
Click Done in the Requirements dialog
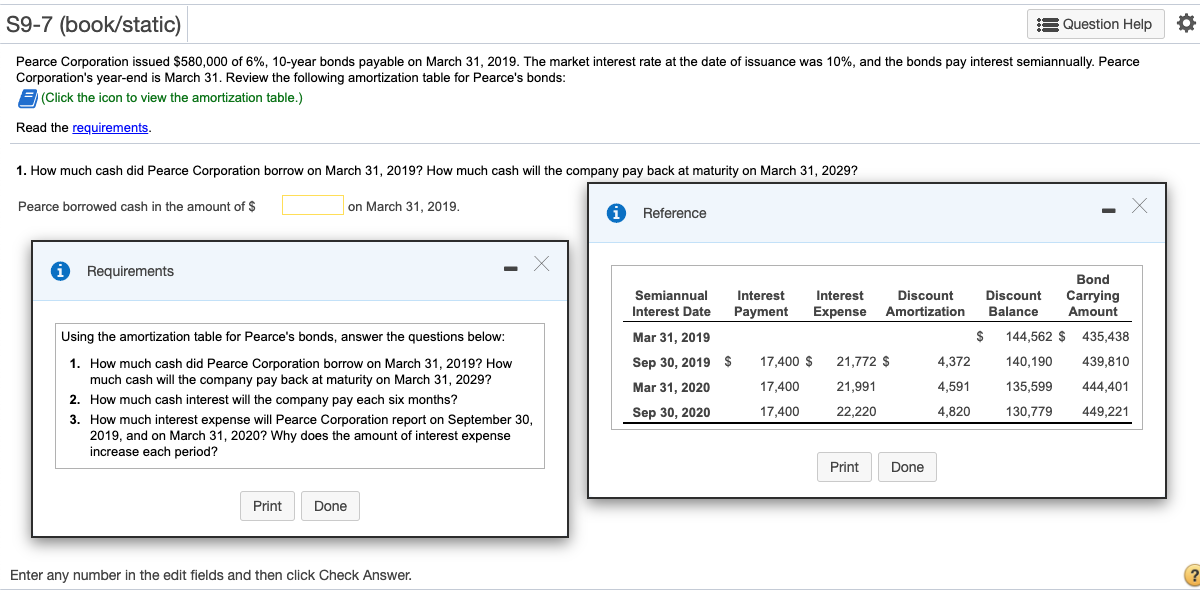click(x=330, y=506)
